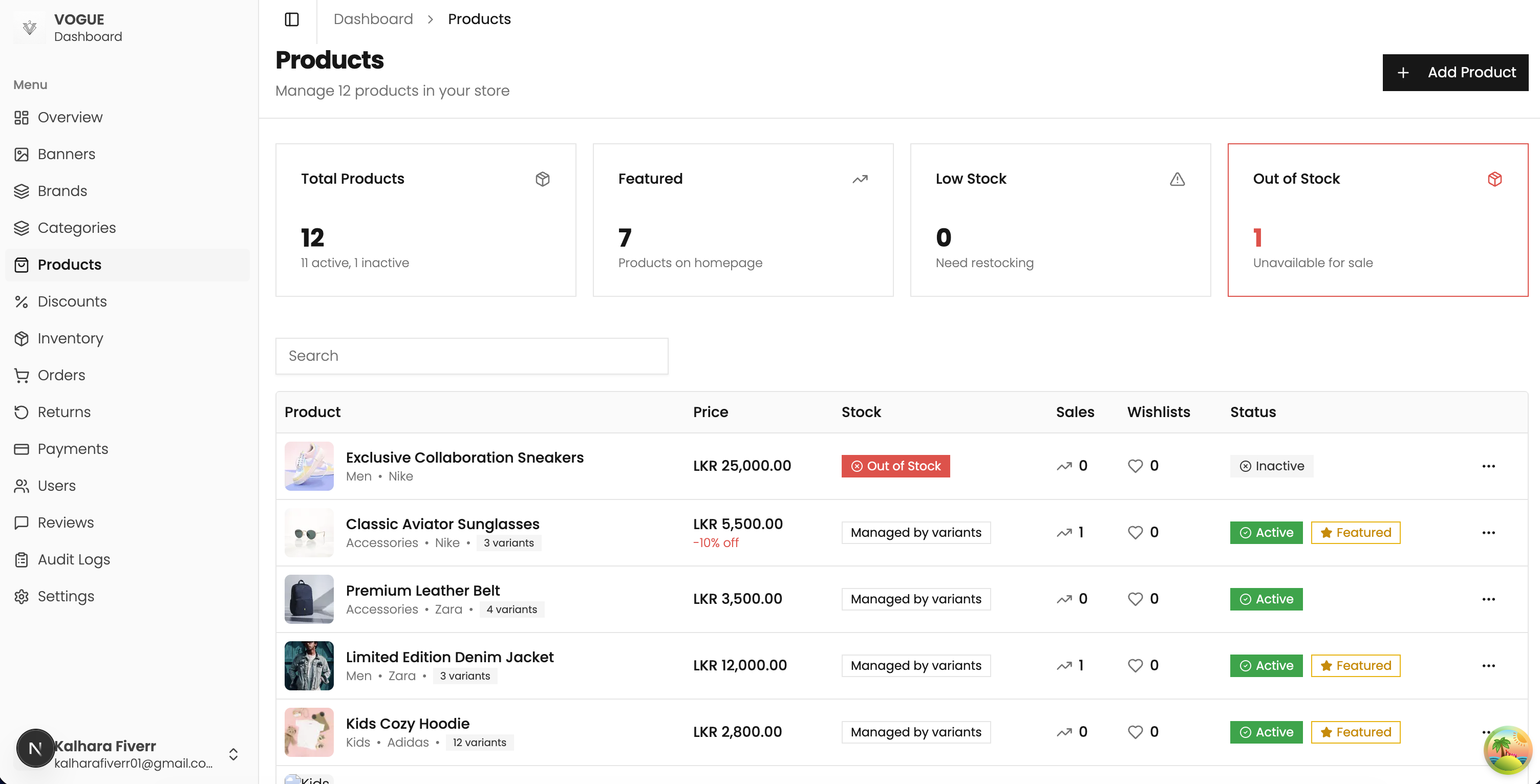This screenshot has width=1540, height=784.
Task: Click the Featured badge on Kids Cozy Hoodie
Action: (1355, 732)
